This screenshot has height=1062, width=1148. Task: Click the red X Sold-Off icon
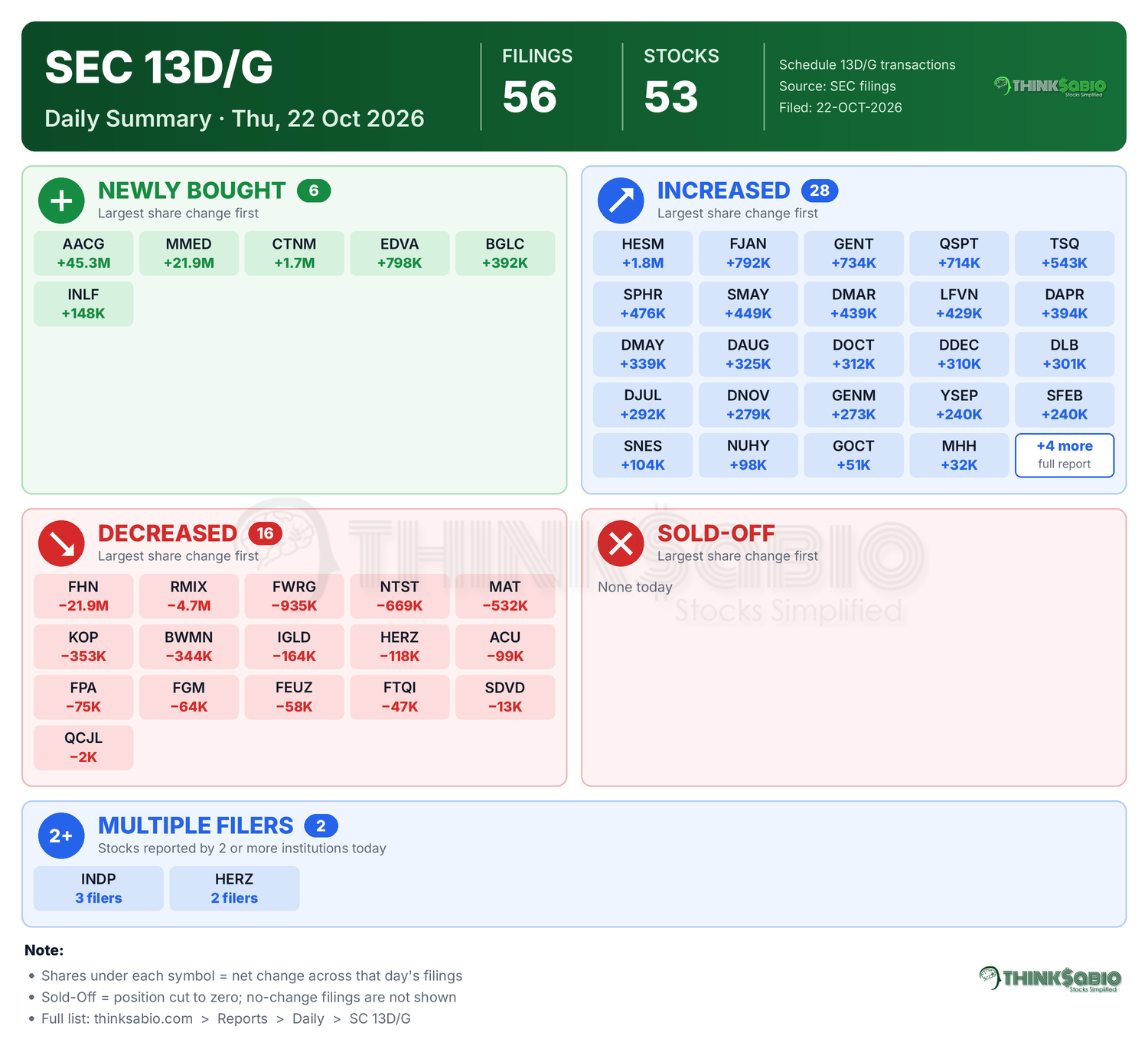(621, 543)
